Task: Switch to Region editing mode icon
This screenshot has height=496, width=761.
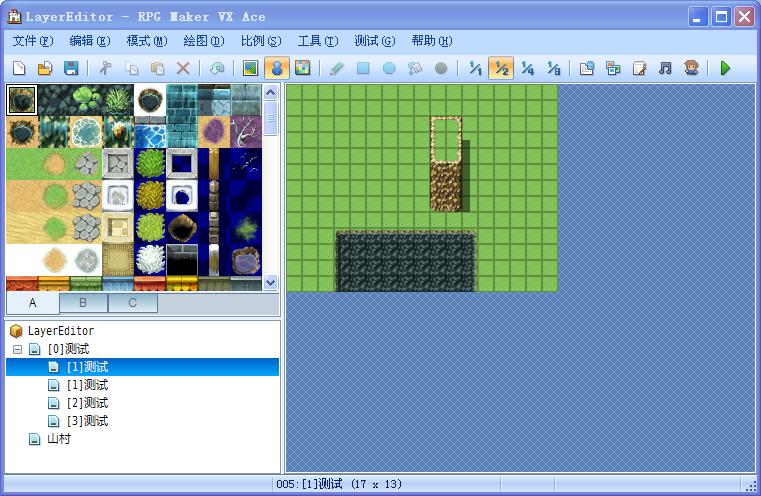Action: [x=302, y=68]
